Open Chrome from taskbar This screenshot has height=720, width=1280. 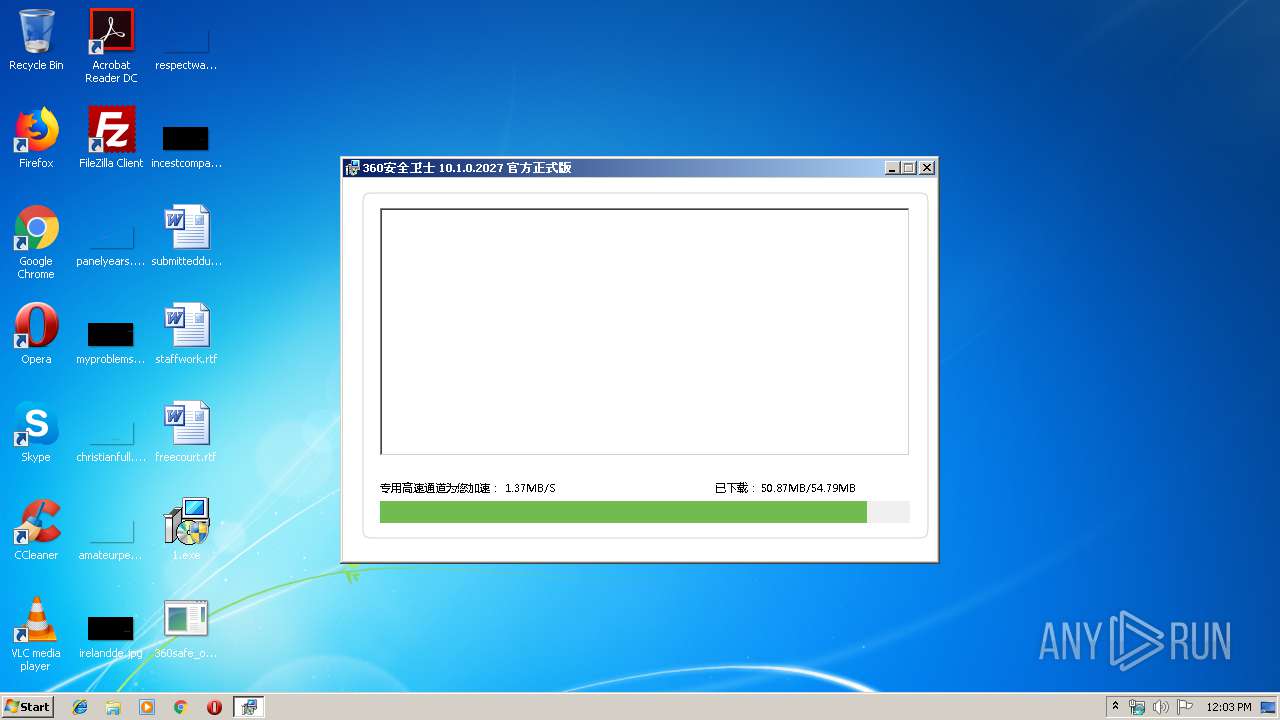pos(181,707)
